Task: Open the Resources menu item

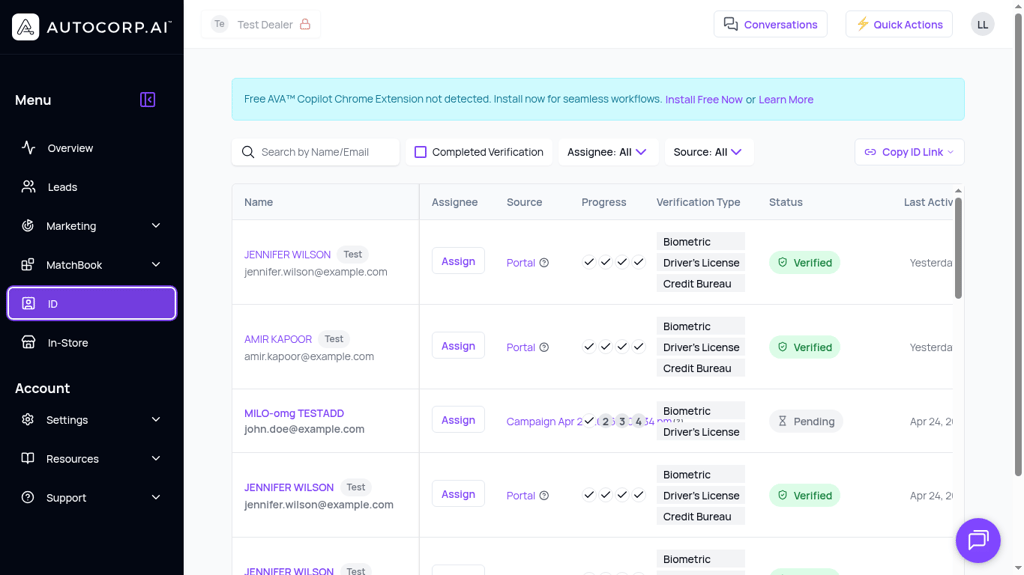Action: pos(91,458)
